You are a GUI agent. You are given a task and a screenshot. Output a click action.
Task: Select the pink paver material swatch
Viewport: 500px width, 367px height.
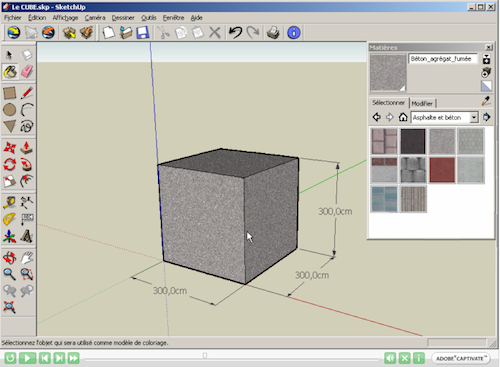[x=384, y=141]
